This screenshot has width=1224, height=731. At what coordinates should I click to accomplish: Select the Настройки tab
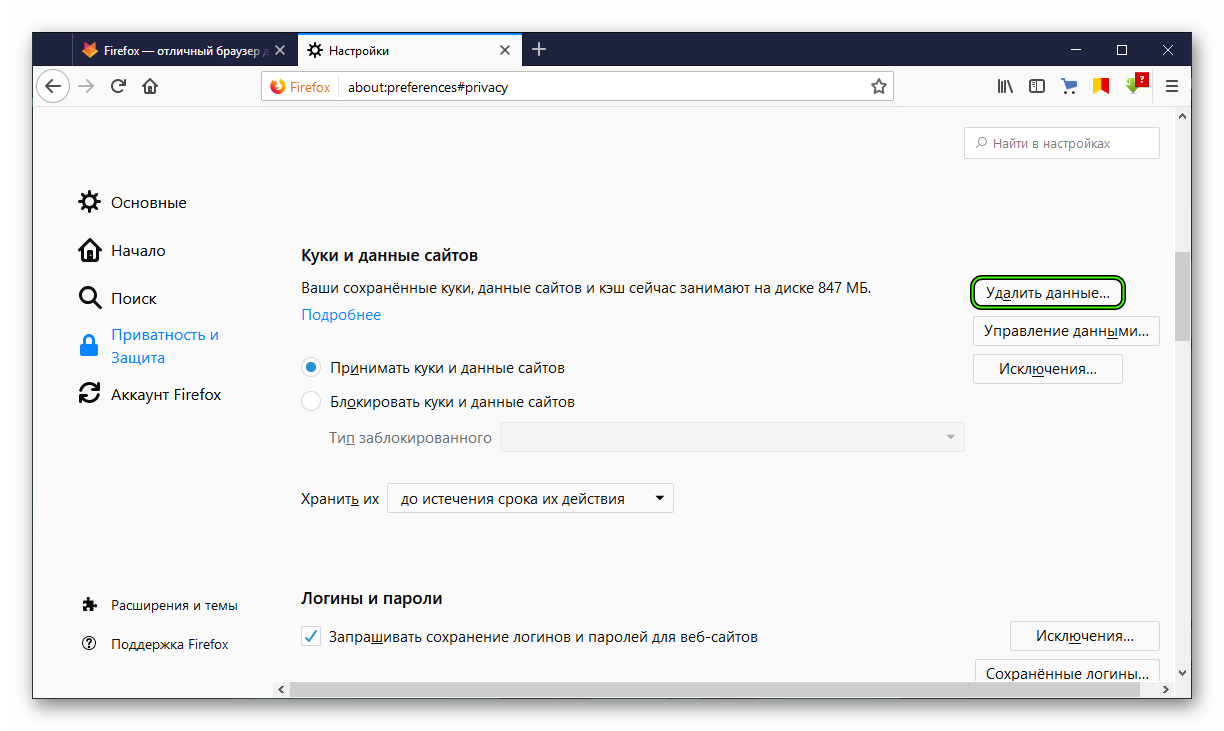(409, 50)
